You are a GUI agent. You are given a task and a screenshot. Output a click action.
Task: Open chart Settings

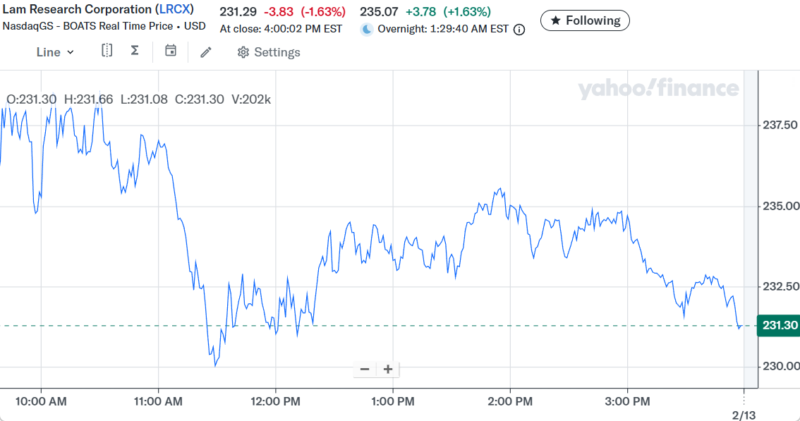click(268, 52)
